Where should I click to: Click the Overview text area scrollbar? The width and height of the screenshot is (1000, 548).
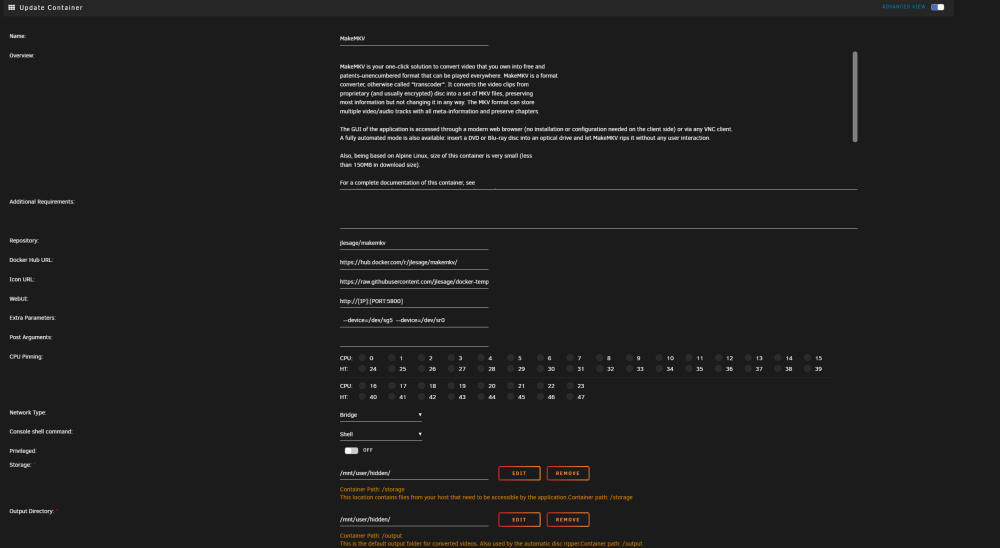click(855, 97)
